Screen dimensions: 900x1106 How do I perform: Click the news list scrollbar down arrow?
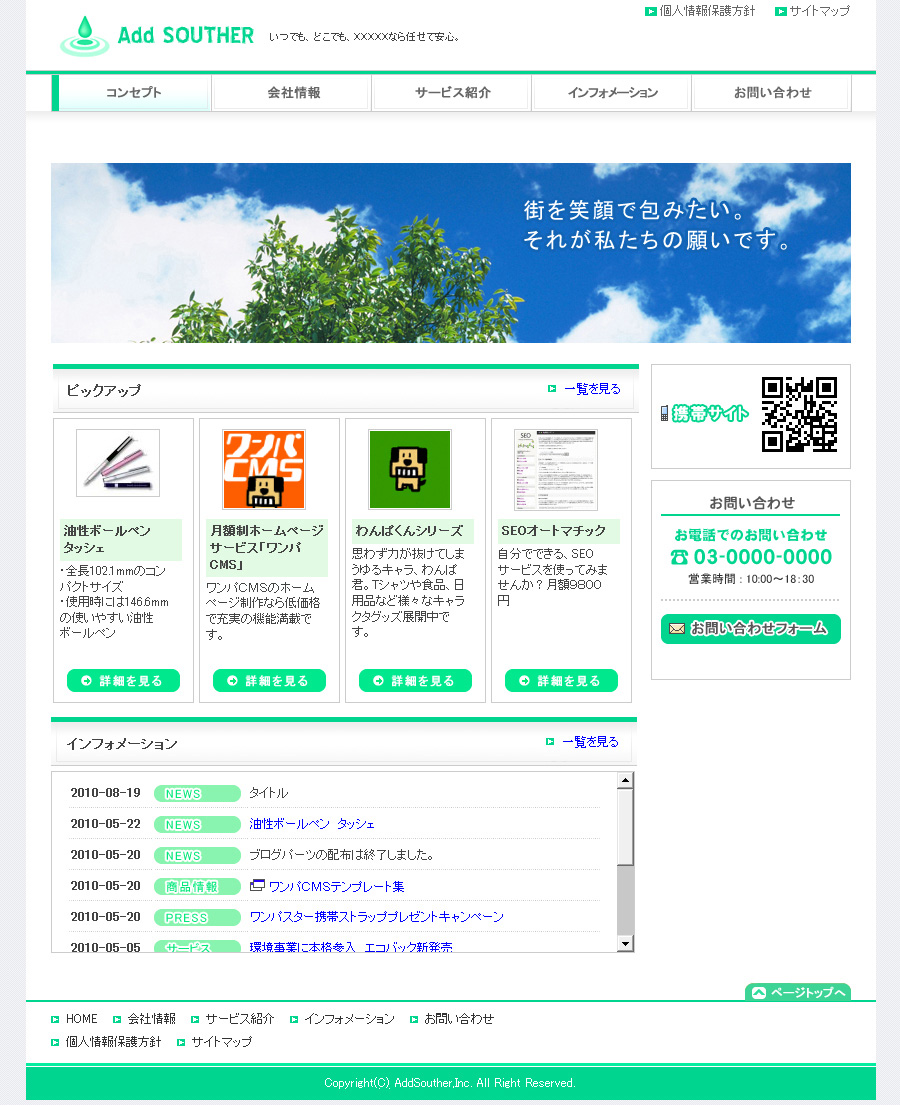click(x=625, y=943)
